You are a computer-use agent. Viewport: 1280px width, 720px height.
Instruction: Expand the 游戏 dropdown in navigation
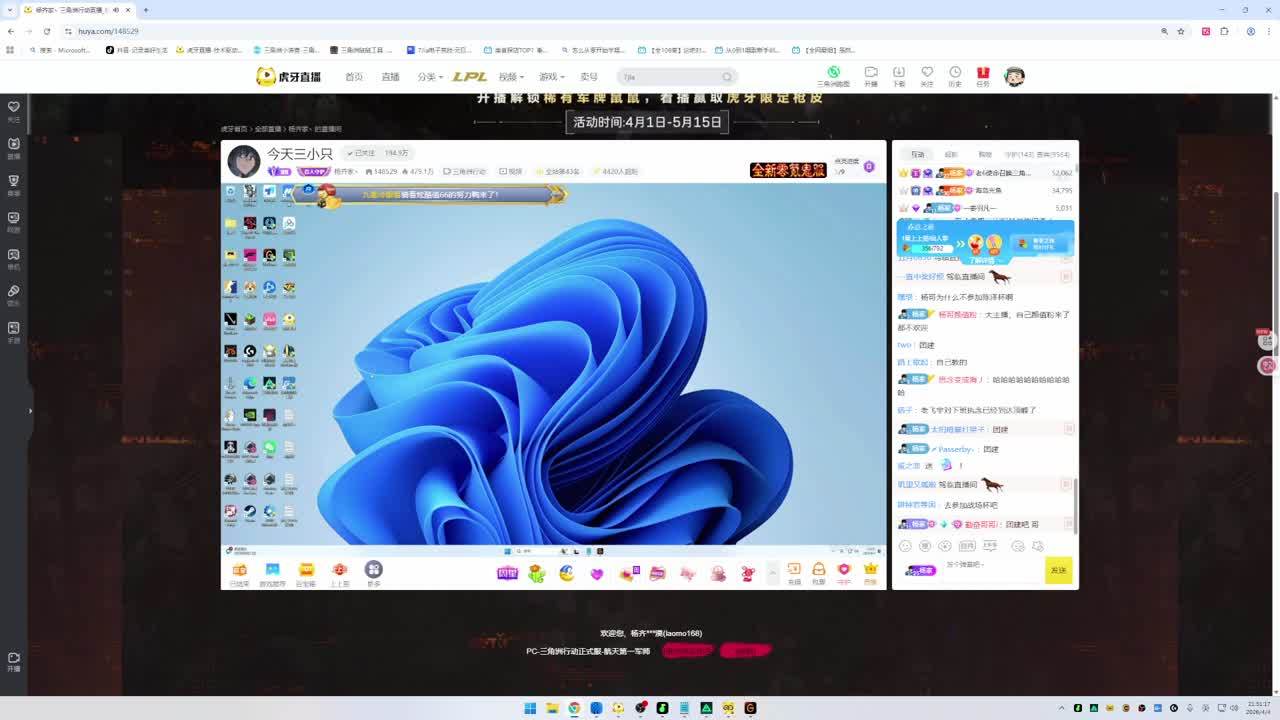(551, 77)
